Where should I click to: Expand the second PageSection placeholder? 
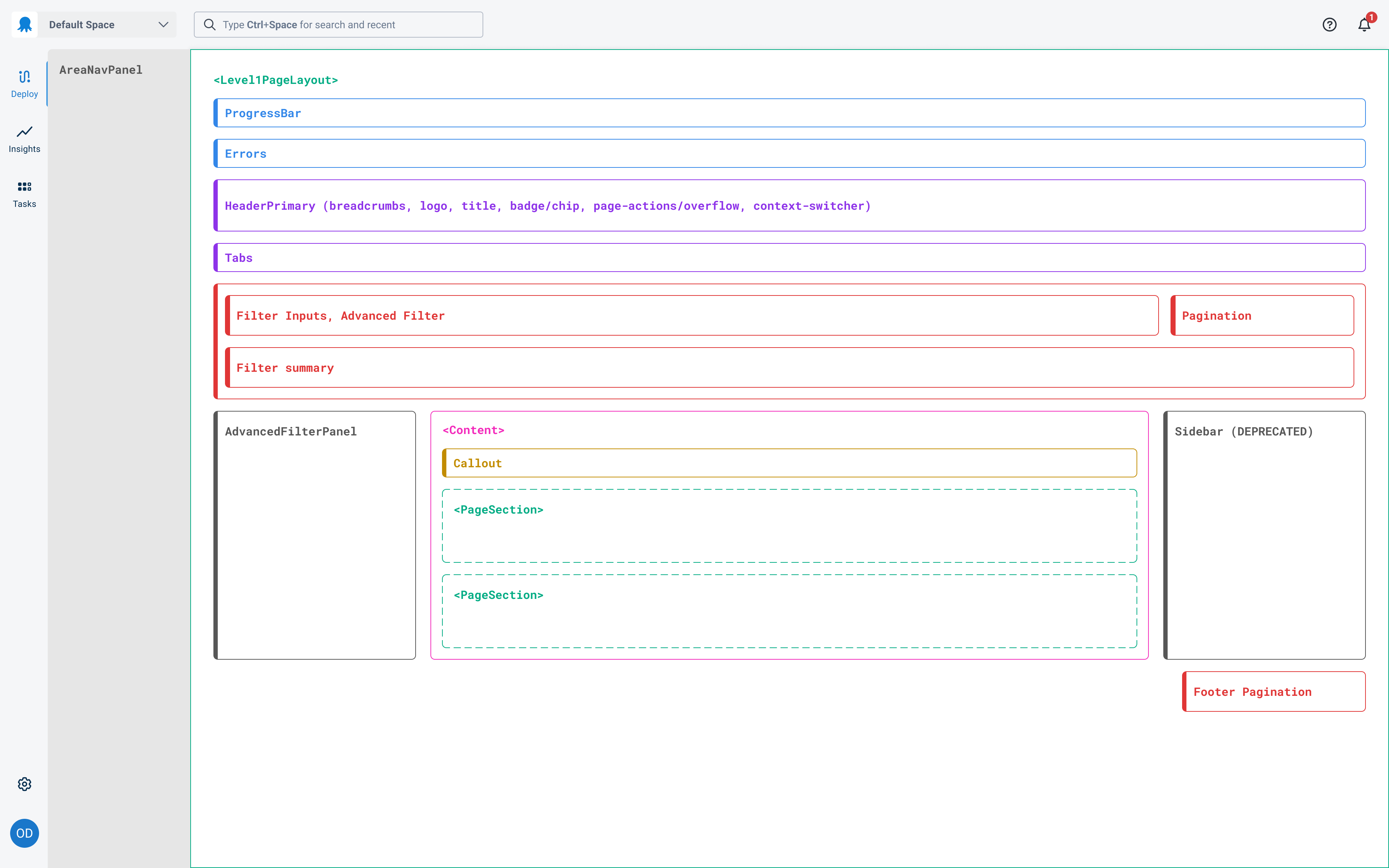pos(788,611)
